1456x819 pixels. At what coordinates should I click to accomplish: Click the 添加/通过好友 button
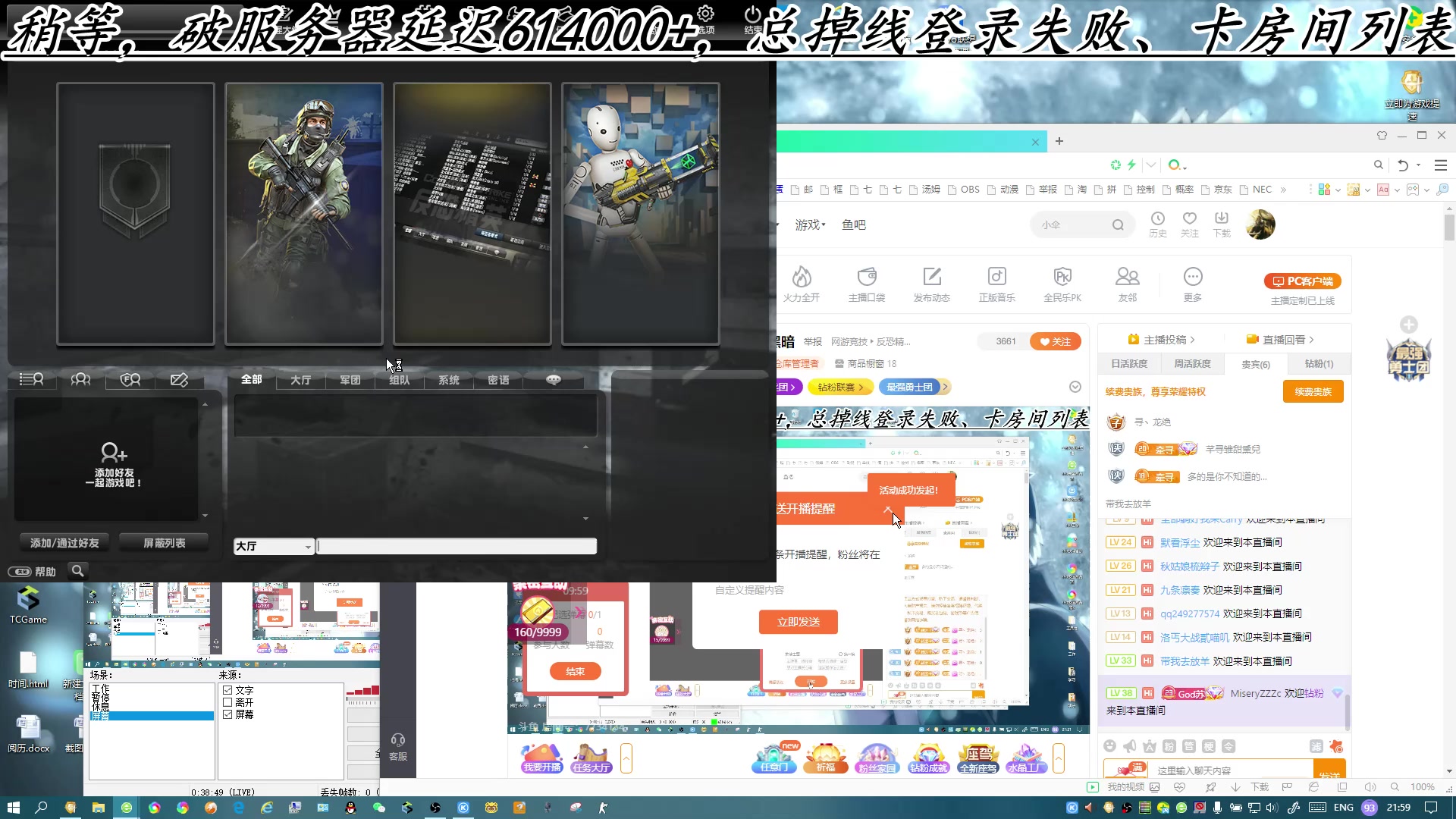(x=64, y=543)
